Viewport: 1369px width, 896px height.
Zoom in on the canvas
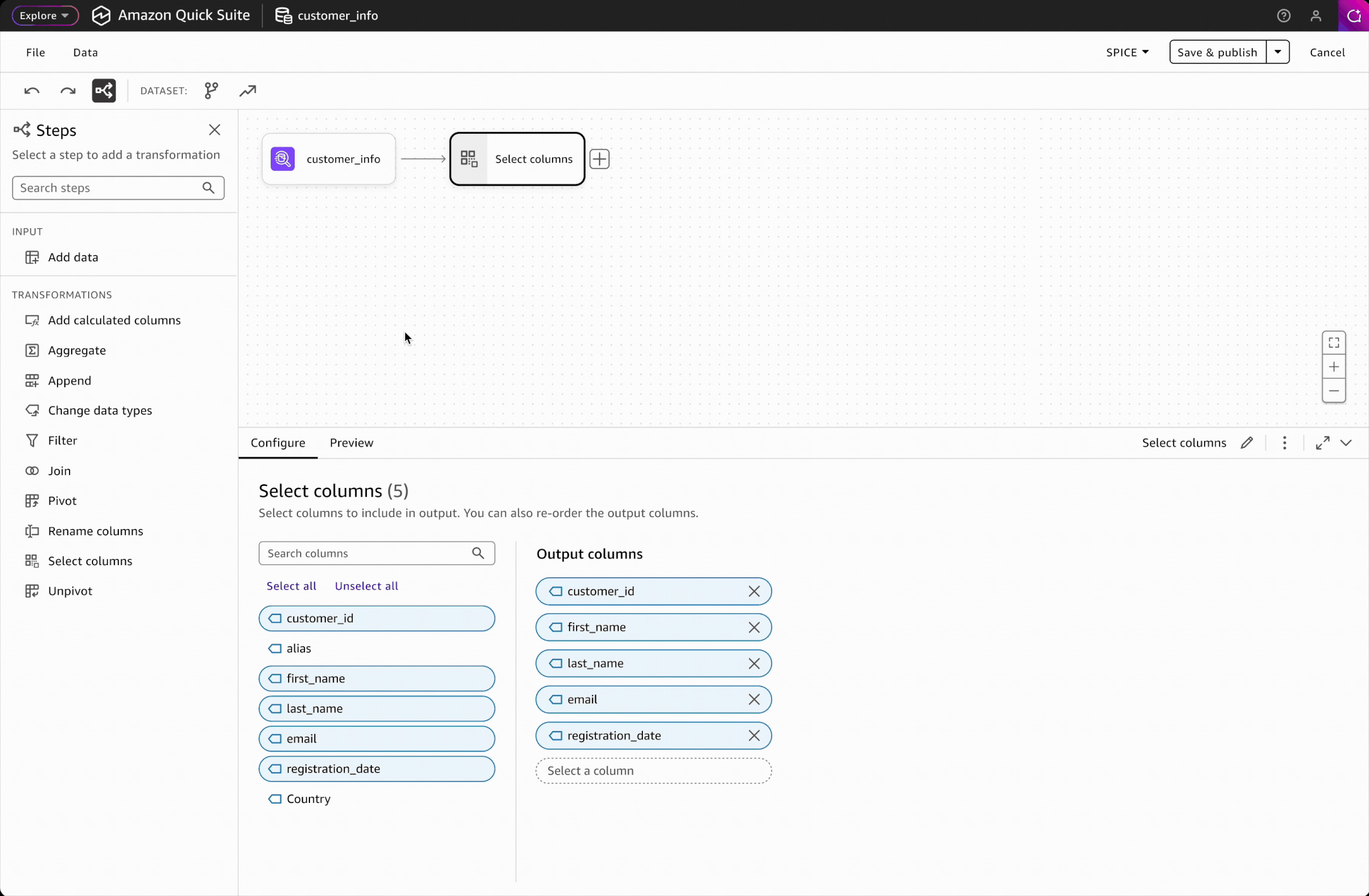coord(1333,367)
